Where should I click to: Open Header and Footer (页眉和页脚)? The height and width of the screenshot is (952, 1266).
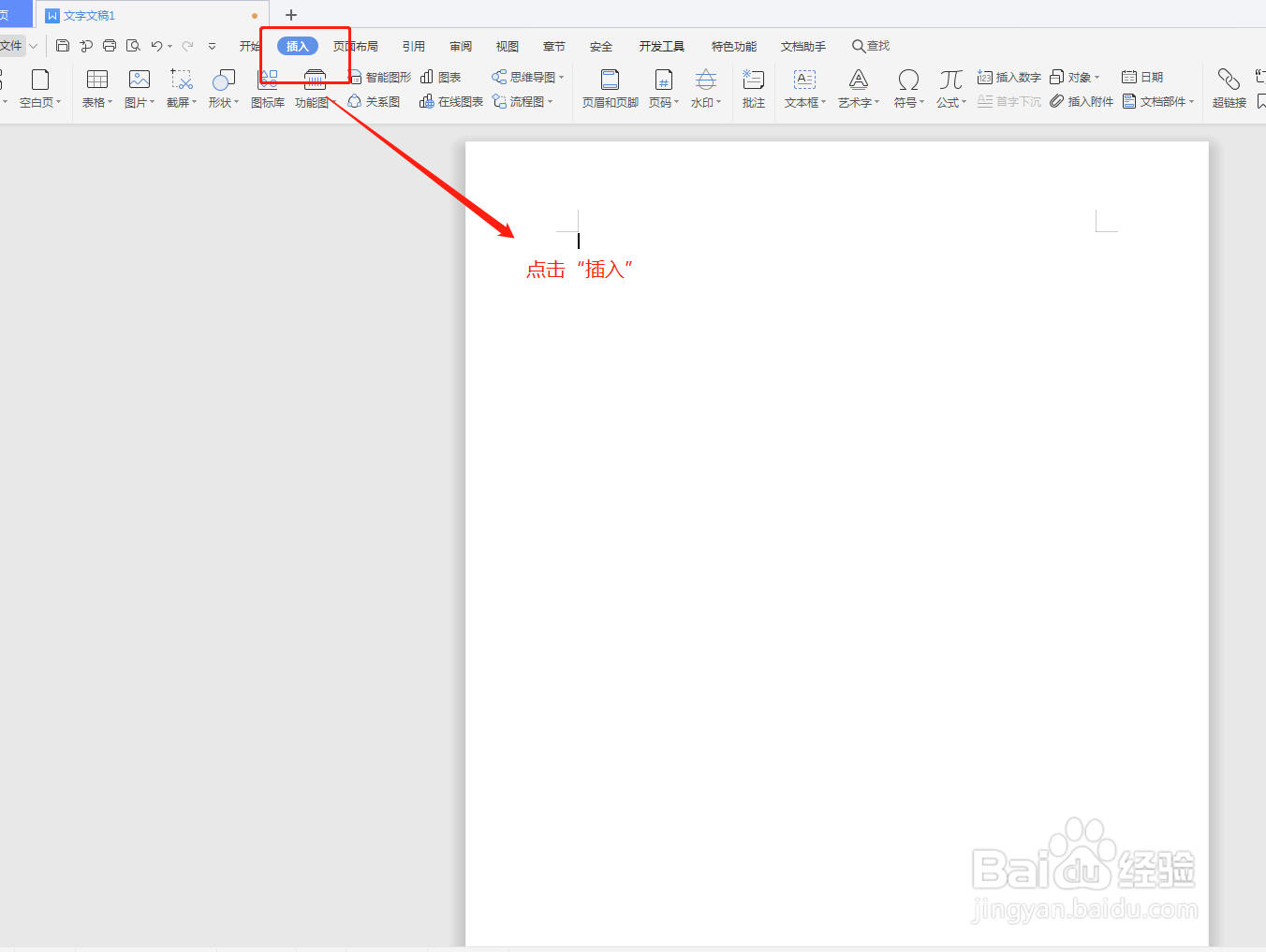coord(611,89)
